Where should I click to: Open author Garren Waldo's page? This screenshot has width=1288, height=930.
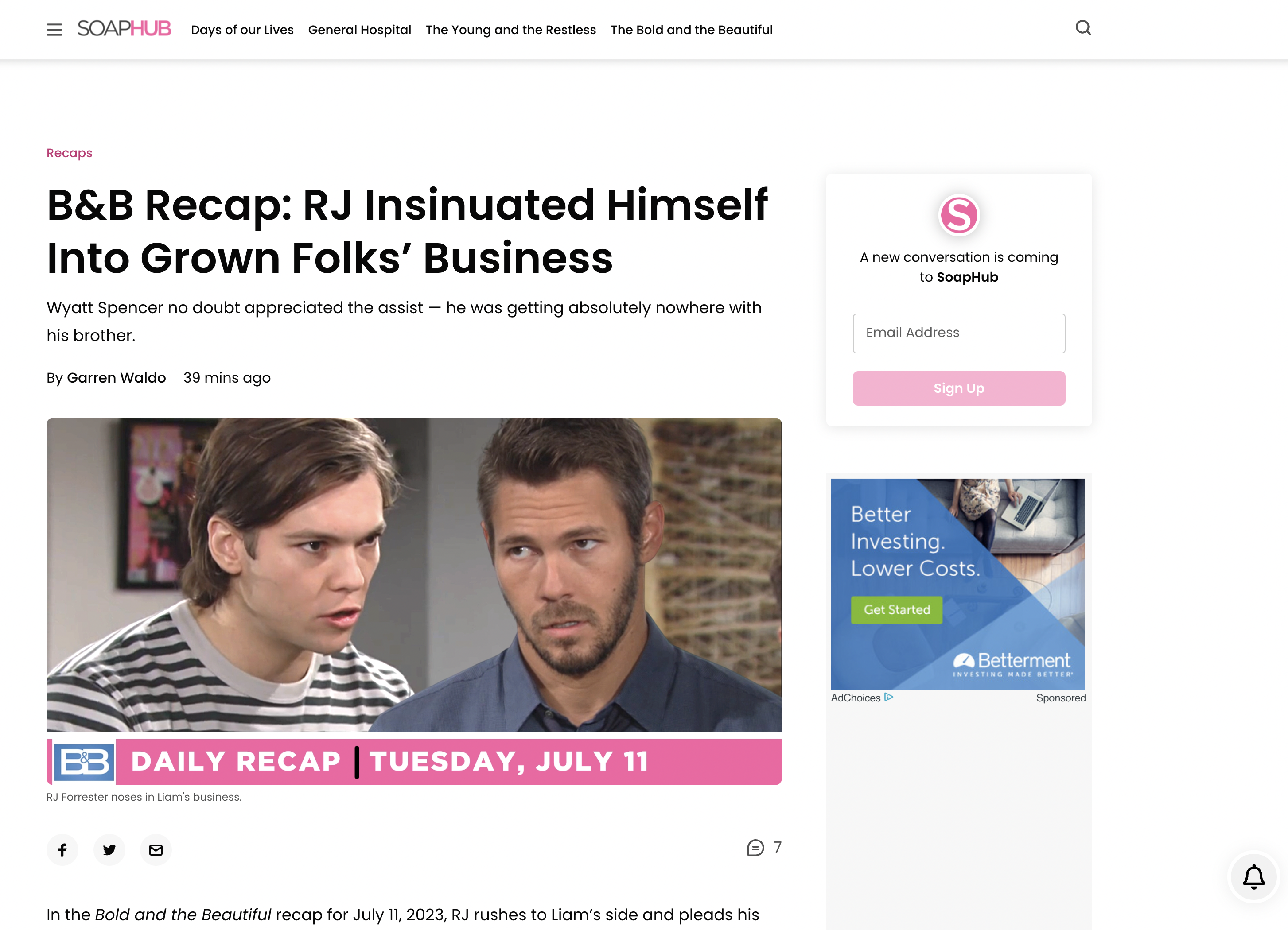click(x=117, y=378)
